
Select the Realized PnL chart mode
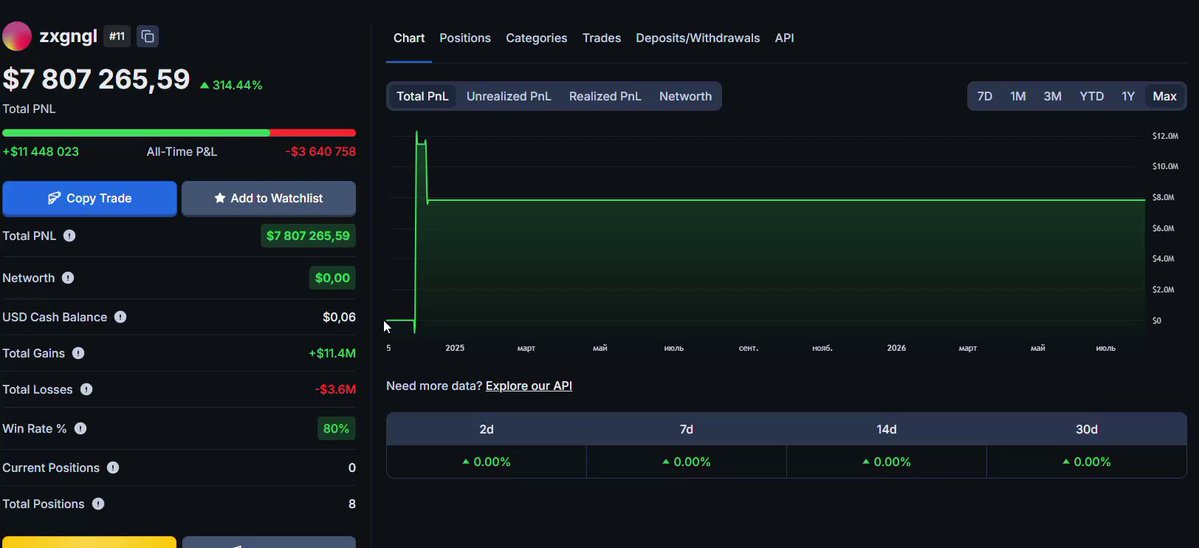[x=605, y=96]
